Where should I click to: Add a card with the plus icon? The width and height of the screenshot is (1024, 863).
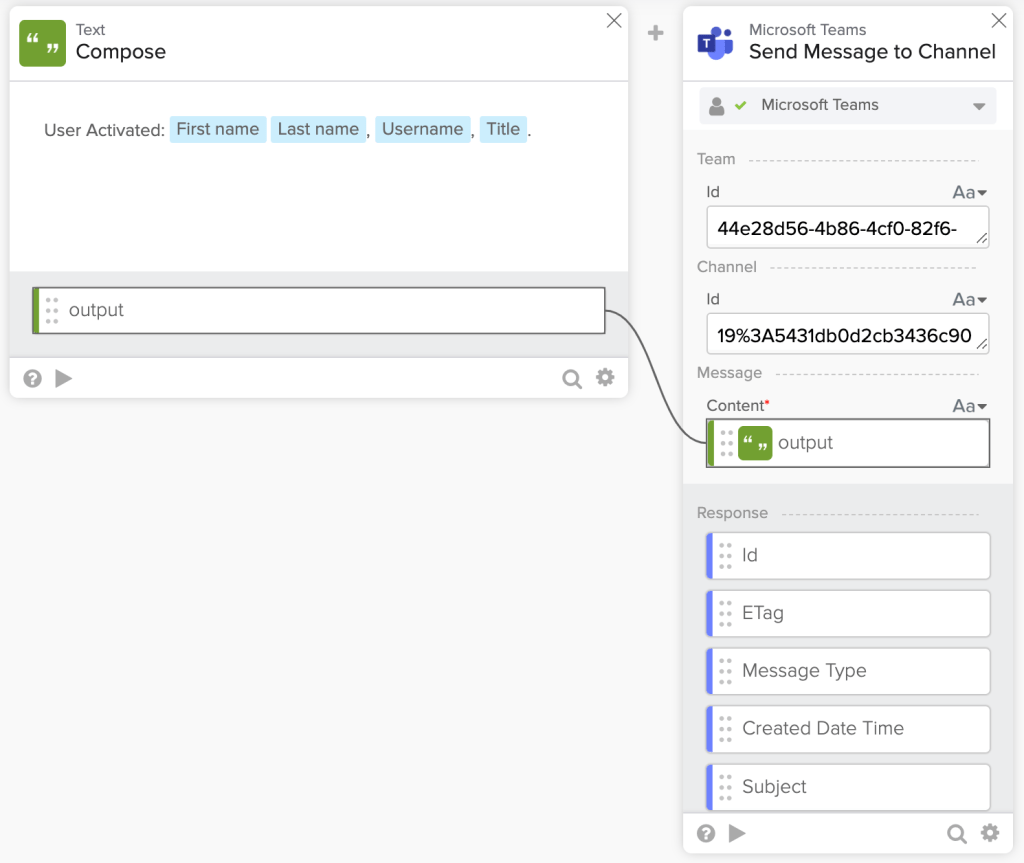655,33
